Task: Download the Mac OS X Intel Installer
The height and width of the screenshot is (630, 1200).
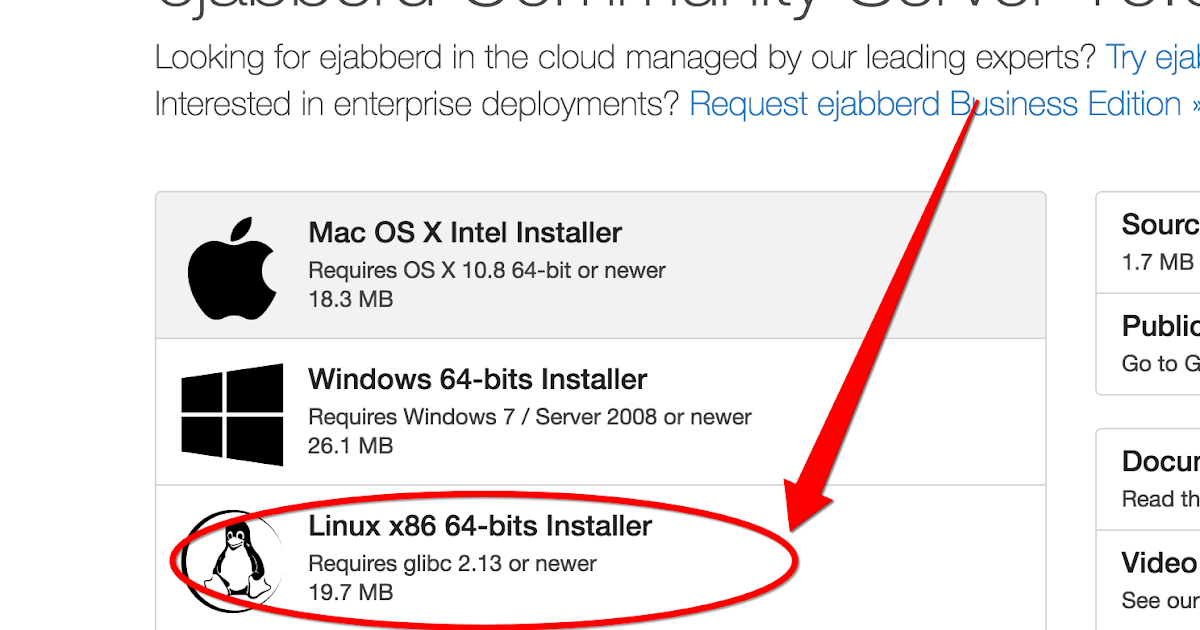Action: tap(463, 232)
